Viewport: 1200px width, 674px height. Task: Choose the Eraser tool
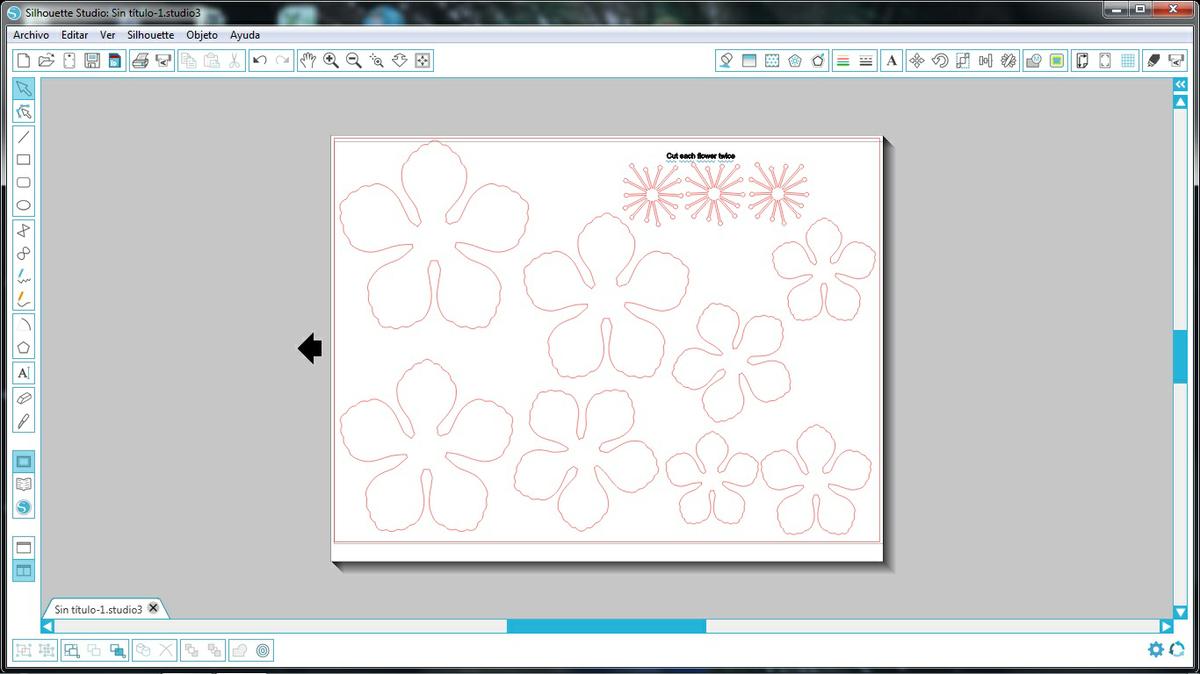(23, 397)
